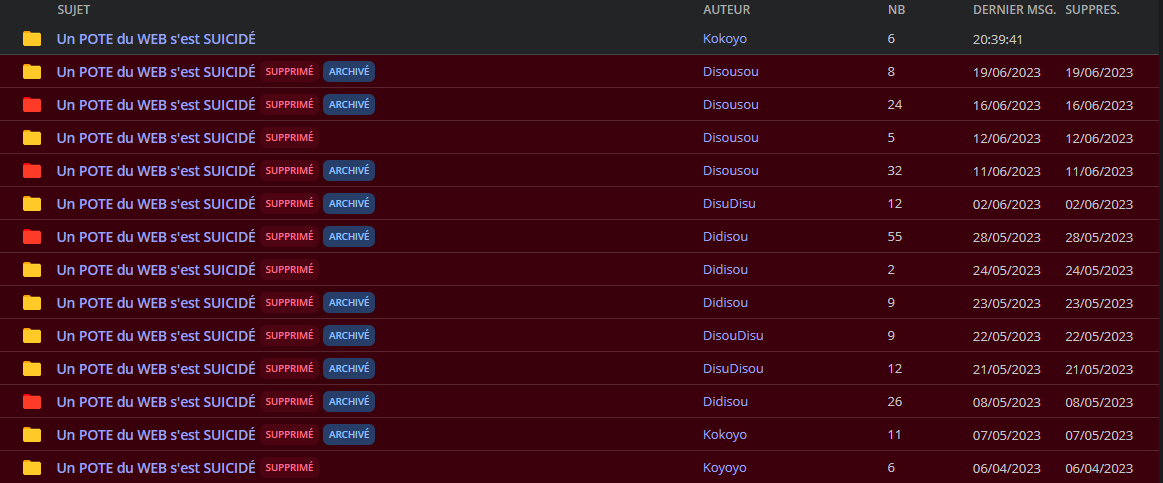Open the Koyoyo author profile link
Image resolution: width=1163 pixels, height=483 pixels.
tap(725, 468)
